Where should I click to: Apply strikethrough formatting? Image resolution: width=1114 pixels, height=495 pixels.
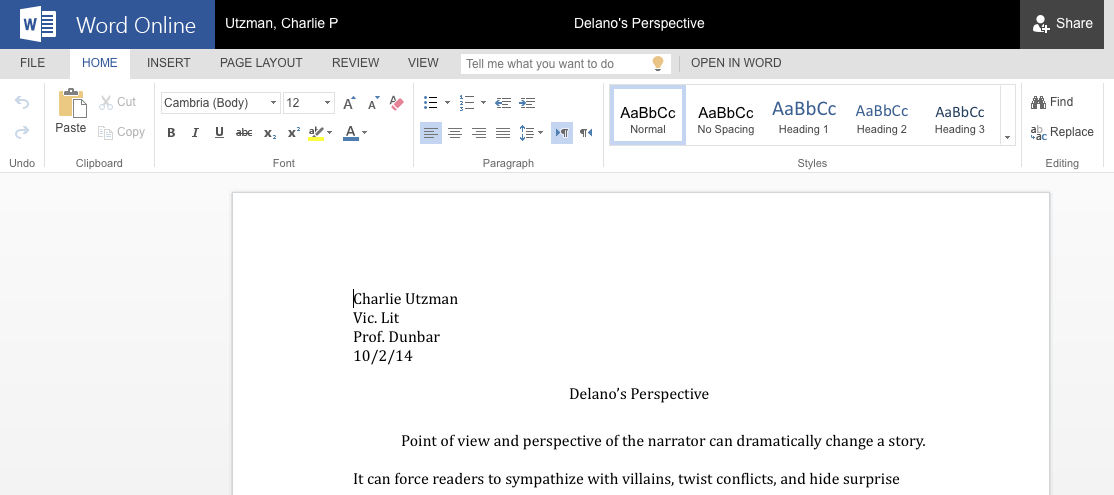click(244, 133)
